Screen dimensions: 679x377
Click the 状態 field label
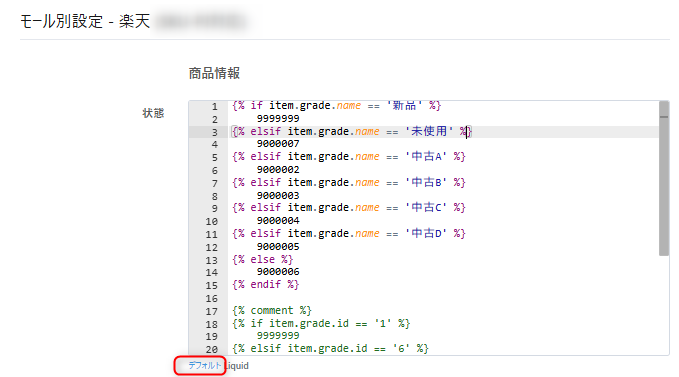coord(153,113)
